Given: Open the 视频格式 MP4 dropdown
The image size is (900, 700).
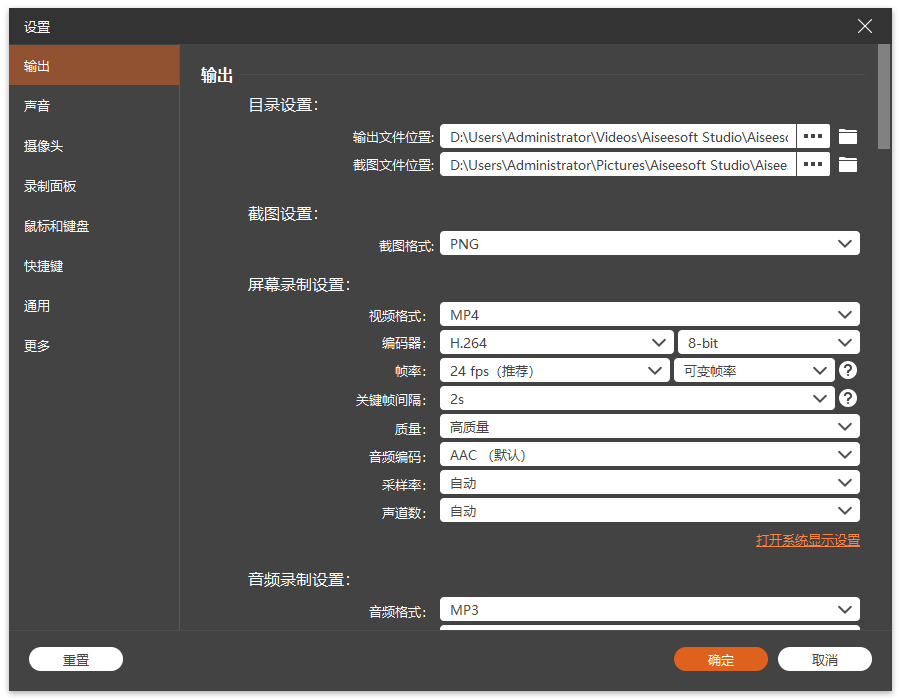Looking at the screenshot, I should [649, 315].
